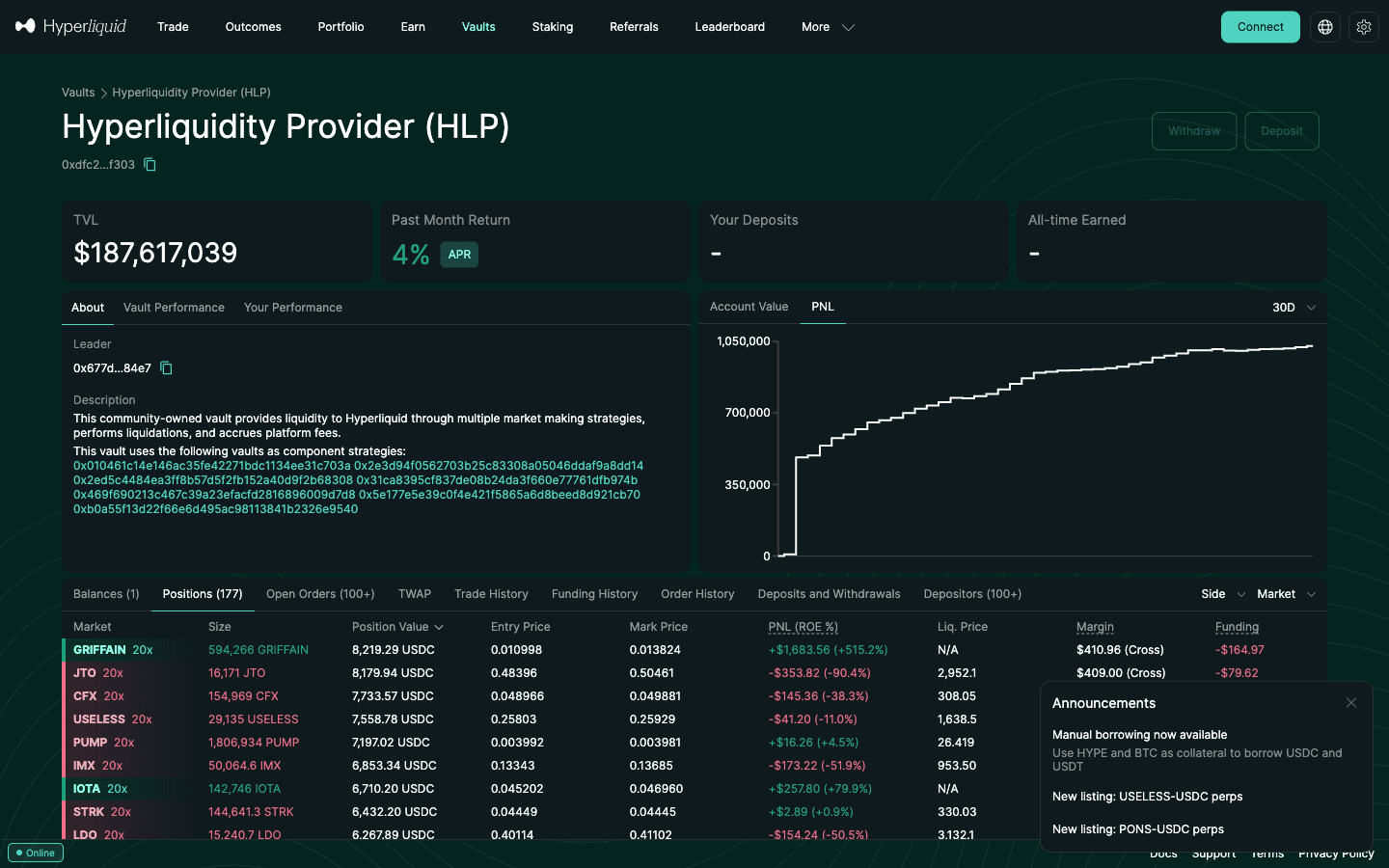1389x868 pixels.
Task: Open the Referrals page
Action: (634, 27)
